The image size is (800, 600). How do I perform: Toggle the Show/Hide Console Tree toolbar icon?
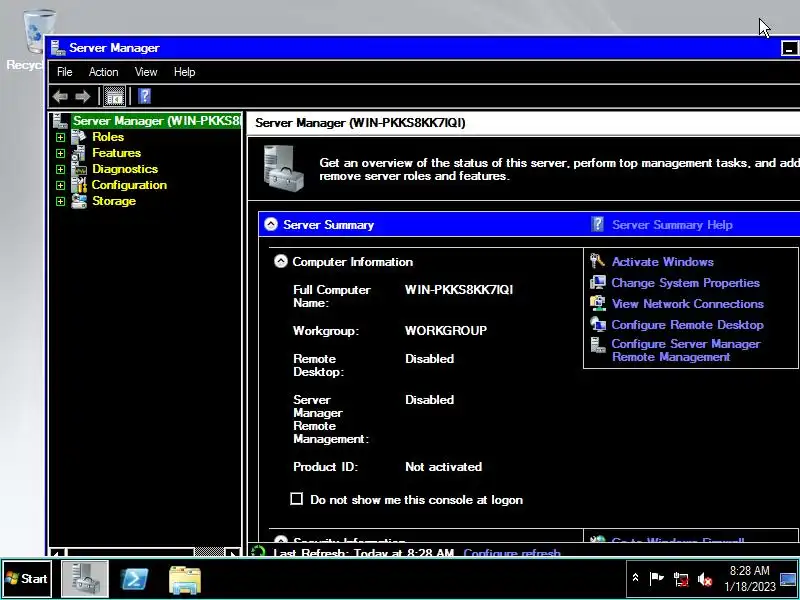(x=114, y=96)
